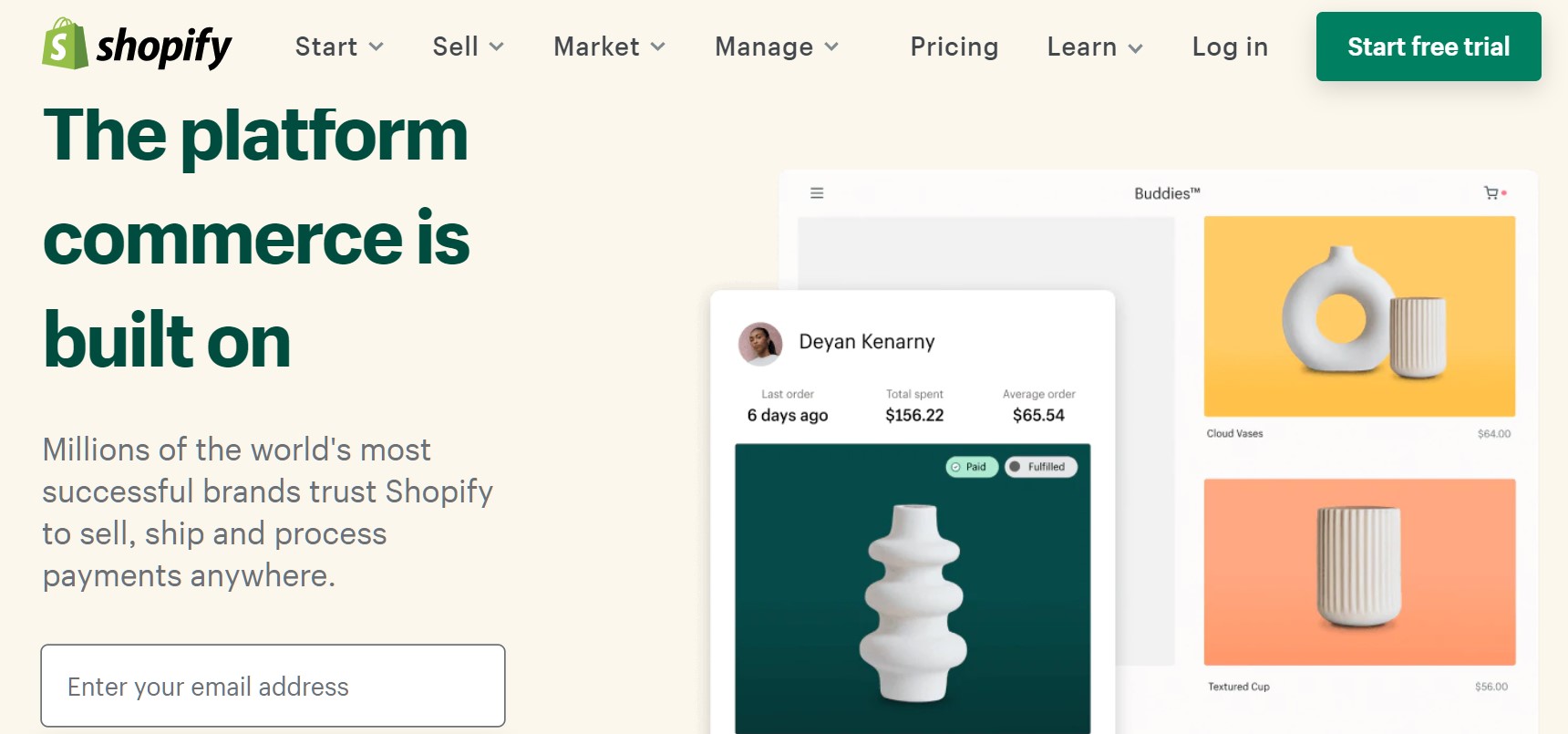Focus the email address input field
Image resolution: width=1568 pixels, height=734 pixels.
[x=273, y=686]
